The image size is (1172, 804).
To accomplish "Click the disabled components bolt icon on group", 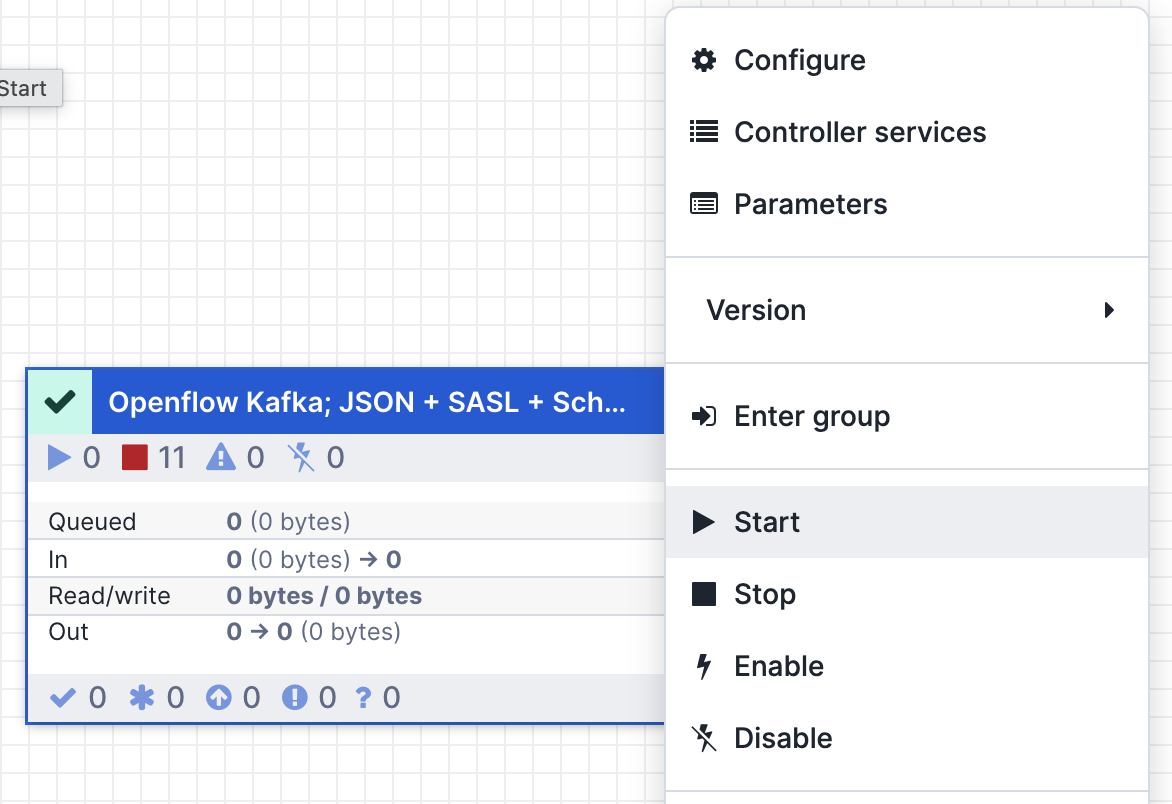I will (x=301, y=457).
